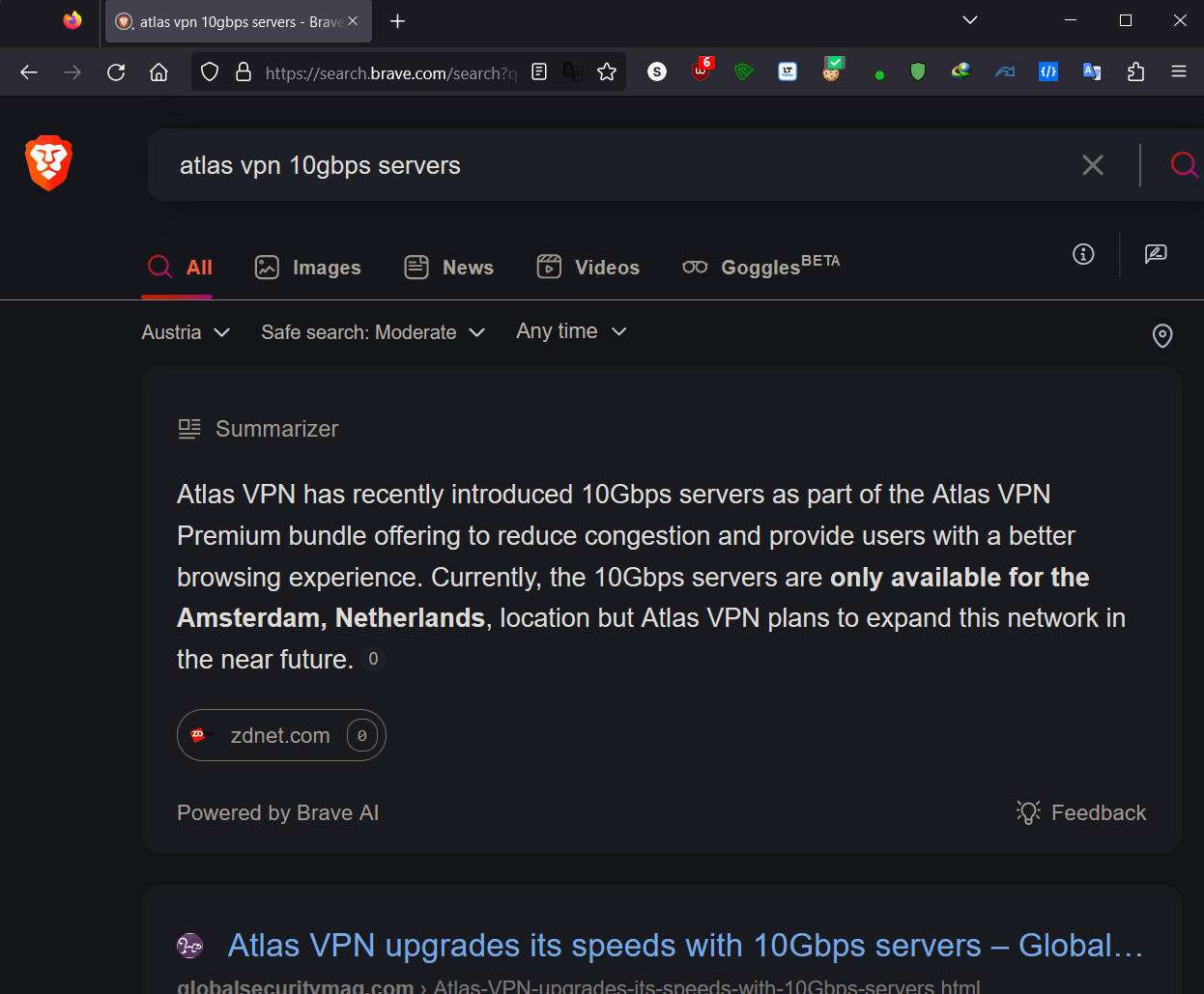Open the green shield extension

click(918, 71)
